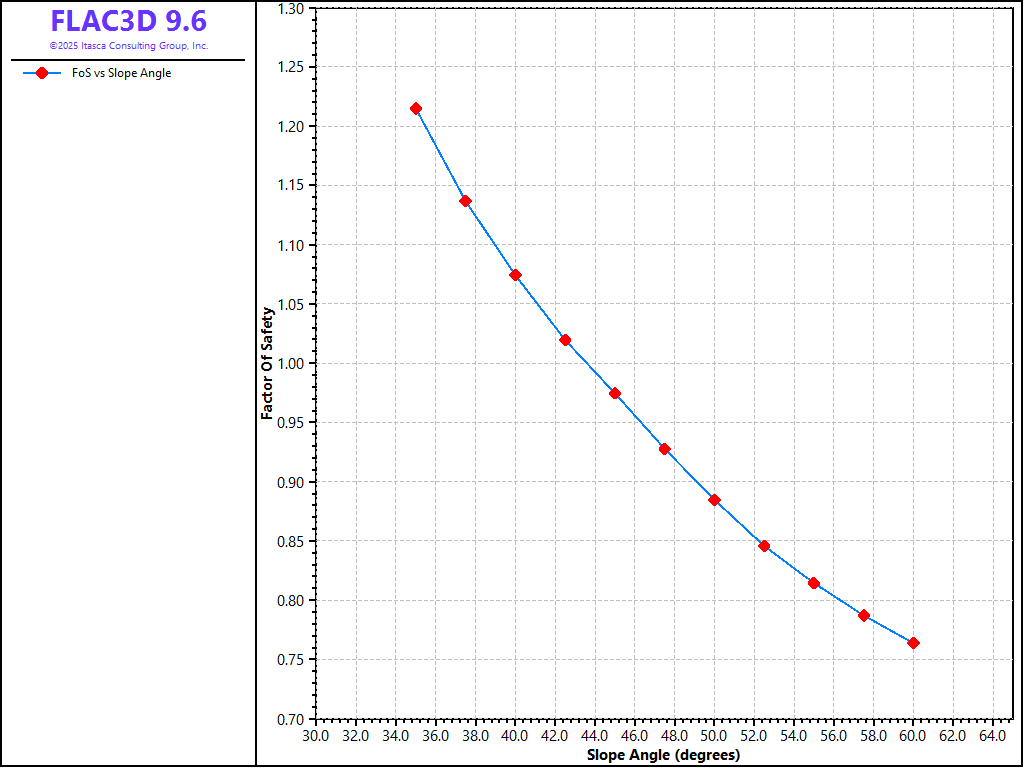The height and width of the screenshot is (768, 1024).
Task: Click the red diamond legend marker icon
Action: [41, 73]
